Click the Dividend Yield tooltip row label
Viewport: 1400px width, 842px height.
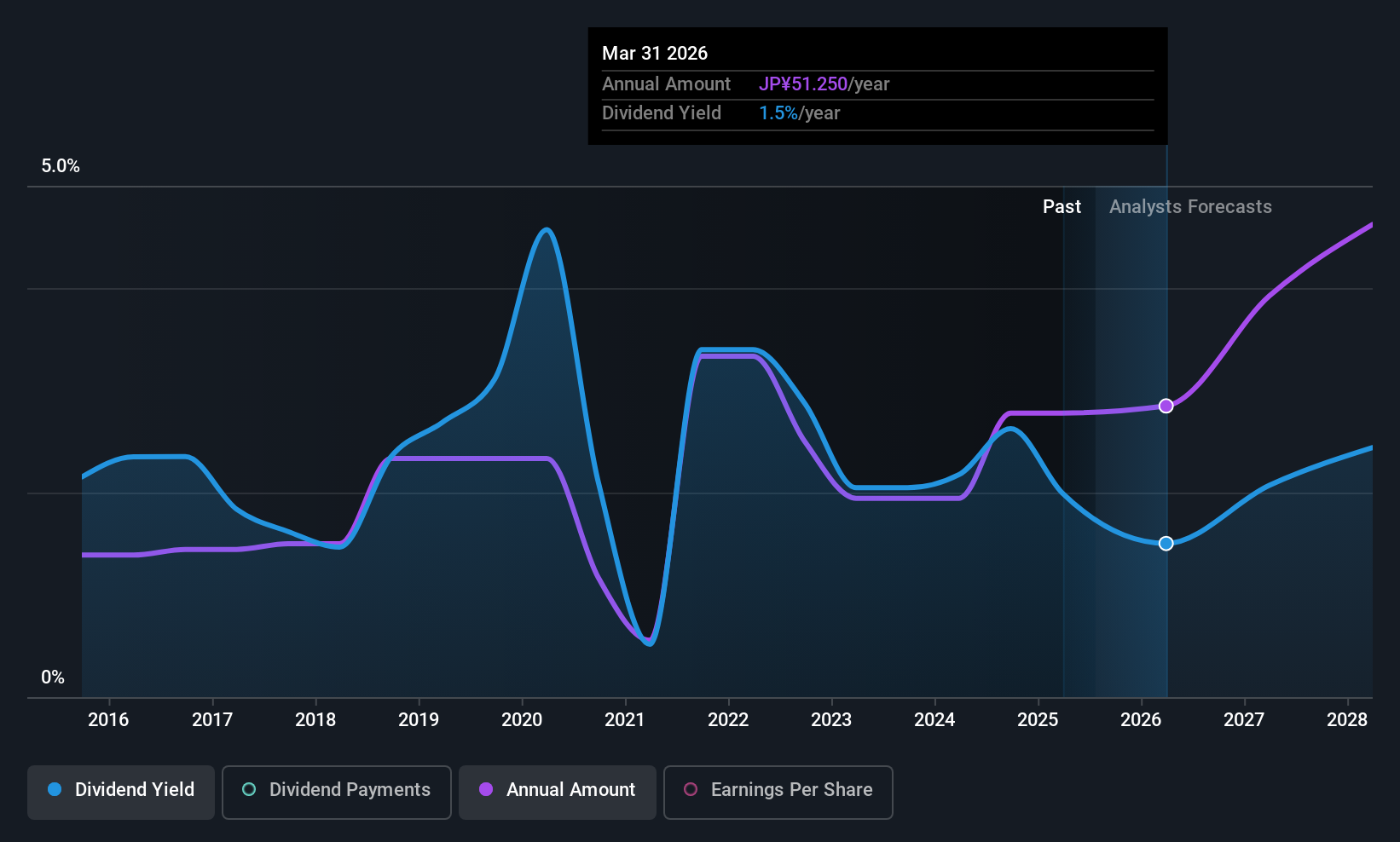pyautogui.click(x=662, y=113)
